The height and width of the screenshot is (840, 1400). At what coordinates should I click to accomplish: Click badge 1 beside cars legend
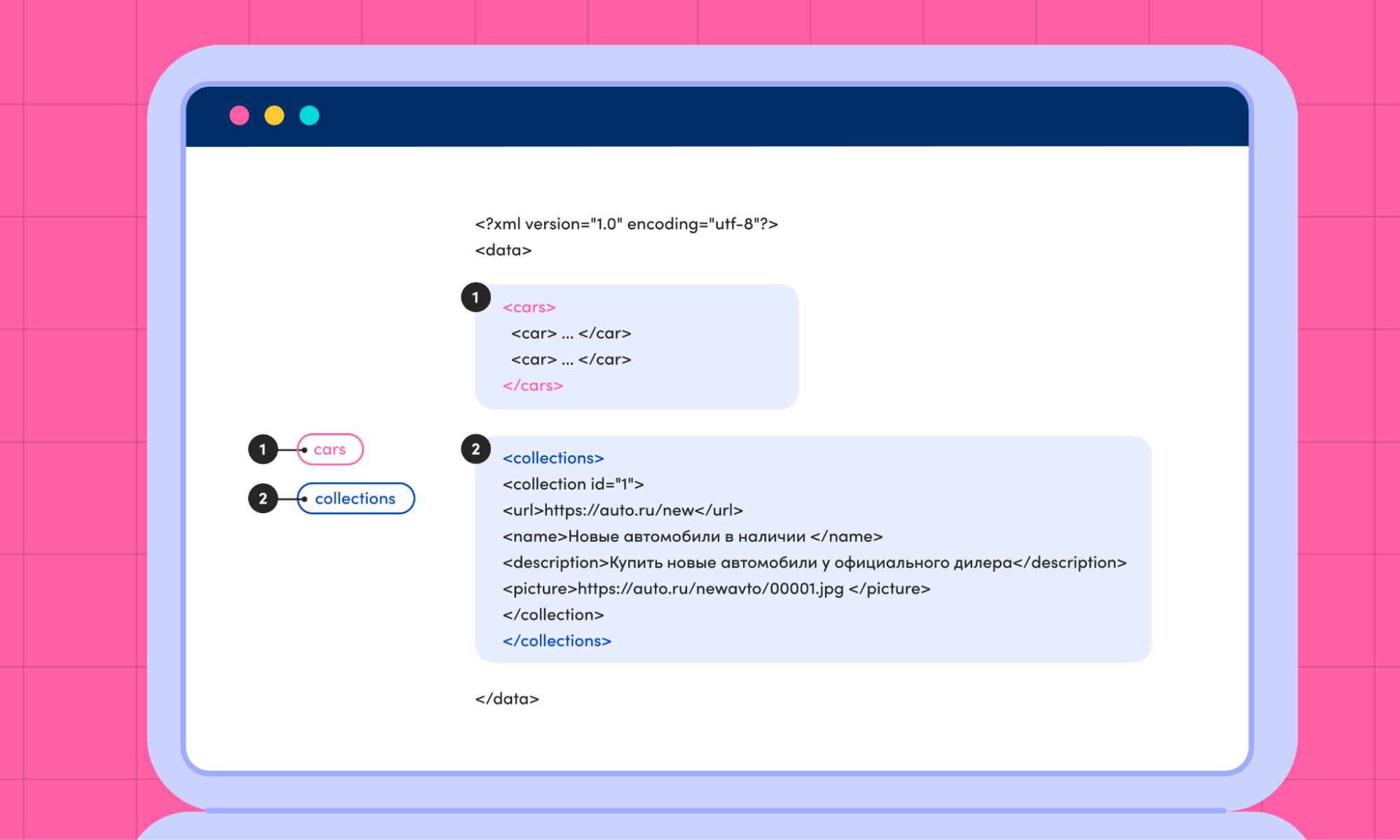[263, 449]
